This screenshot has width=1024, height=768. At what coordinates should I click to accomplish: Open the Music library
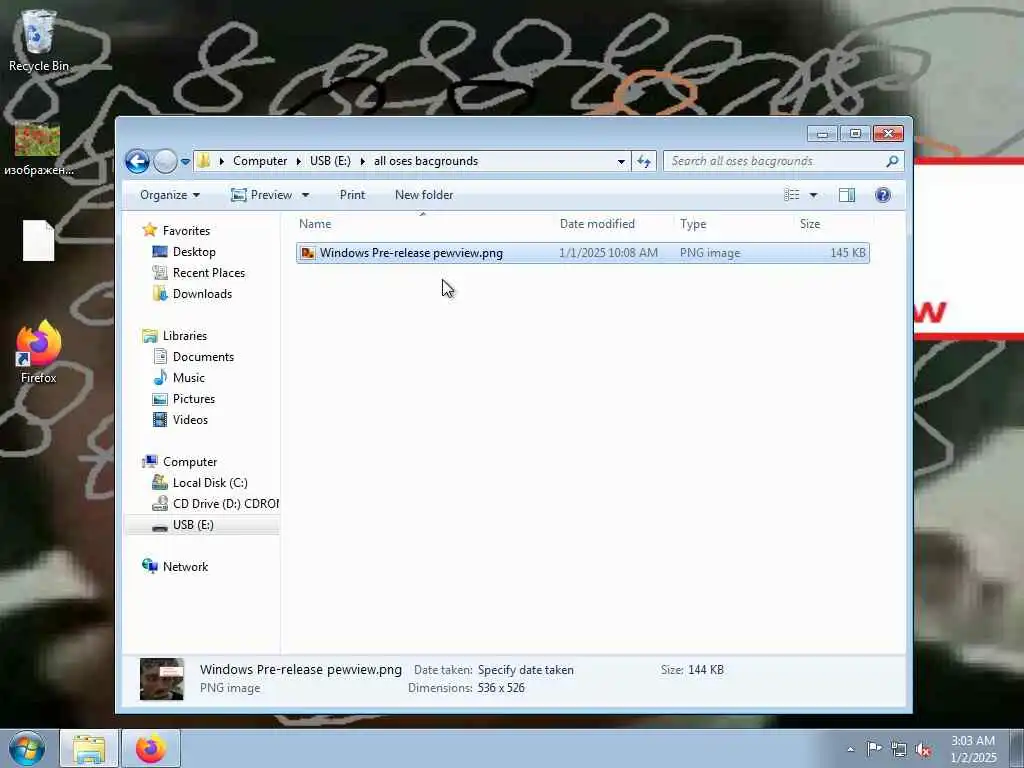point(189,377)
